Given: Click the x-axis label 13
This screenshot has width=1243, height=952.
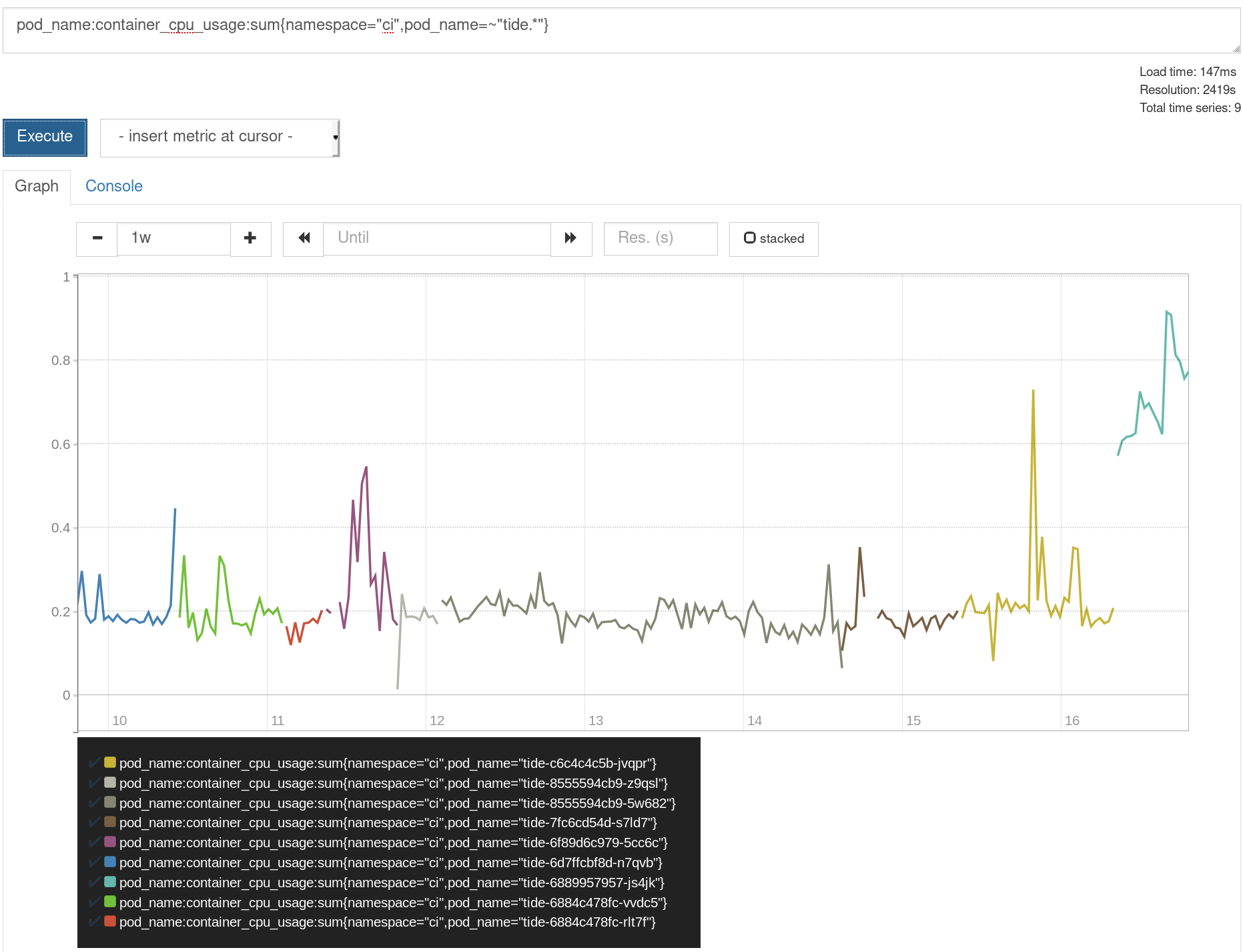Looking at the screenshot, I should tap(596, 721).
